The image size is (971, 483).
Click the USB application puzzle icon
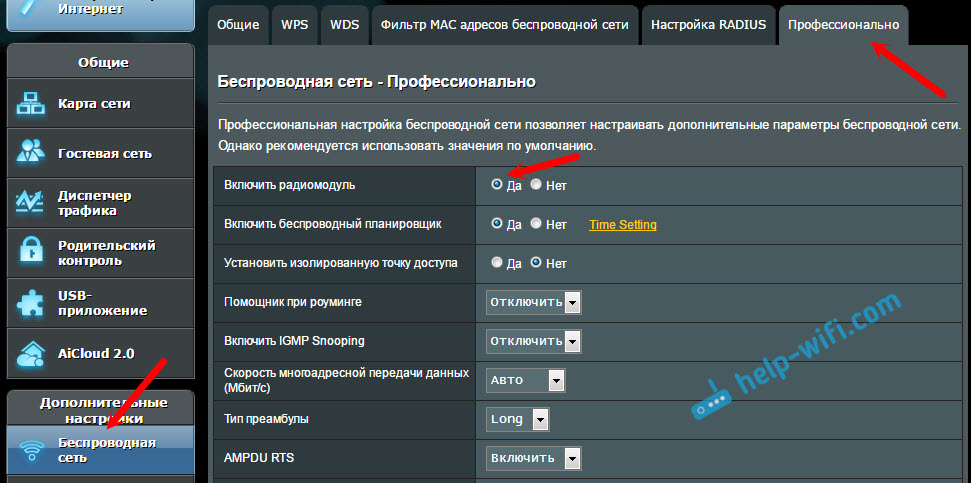[x=31, y=303]
